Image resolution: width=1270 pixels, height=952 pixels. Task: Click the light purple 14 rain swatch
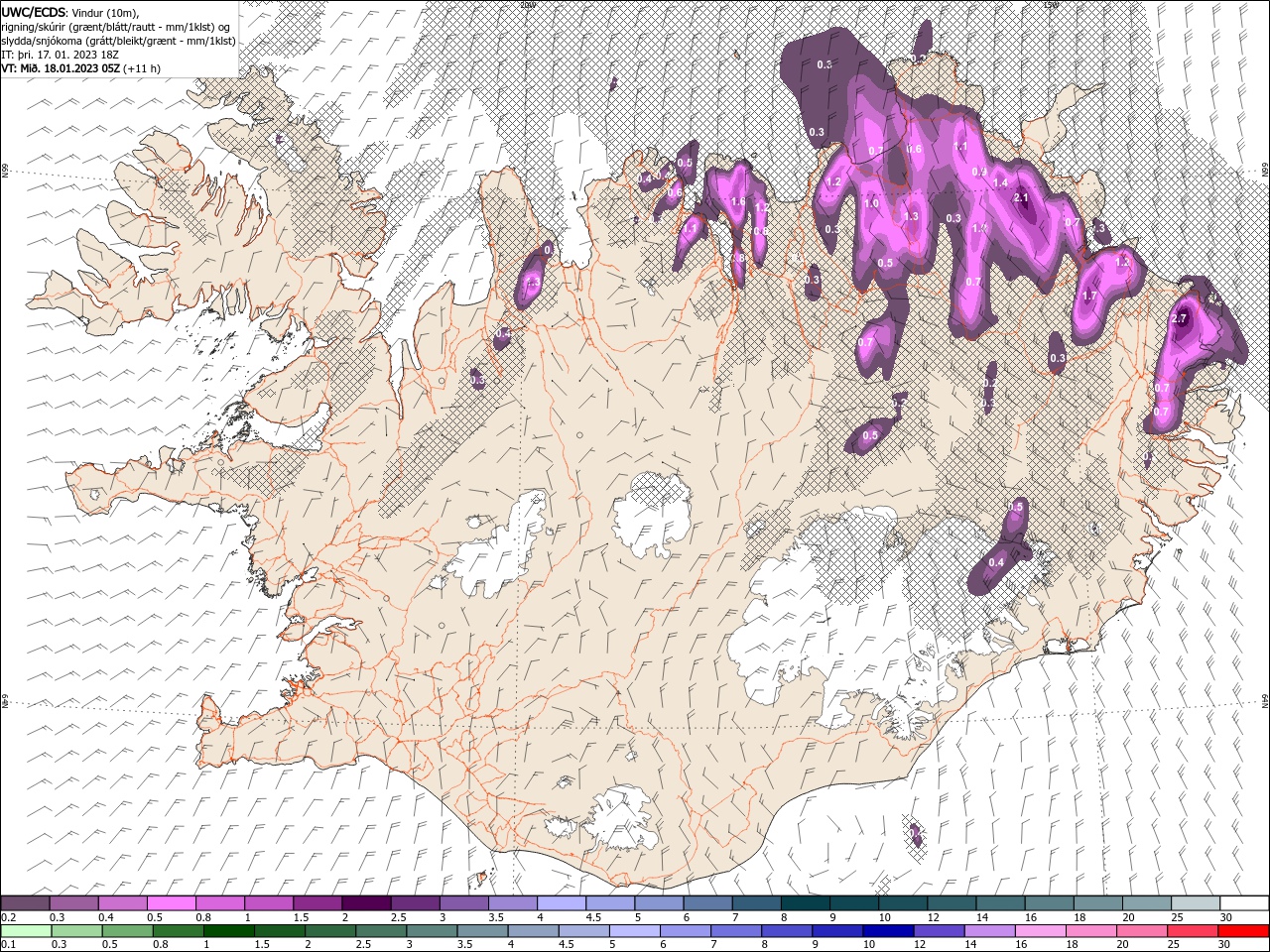(x=989, y=931)
